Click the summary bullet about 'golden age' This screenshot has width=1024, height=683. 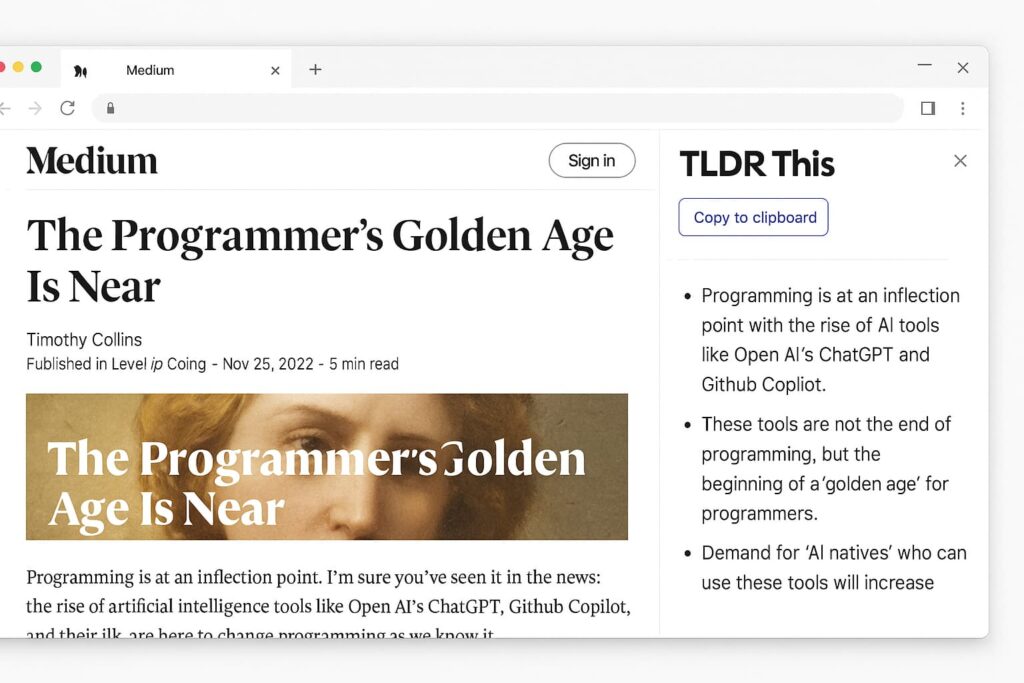click(825, 469)
